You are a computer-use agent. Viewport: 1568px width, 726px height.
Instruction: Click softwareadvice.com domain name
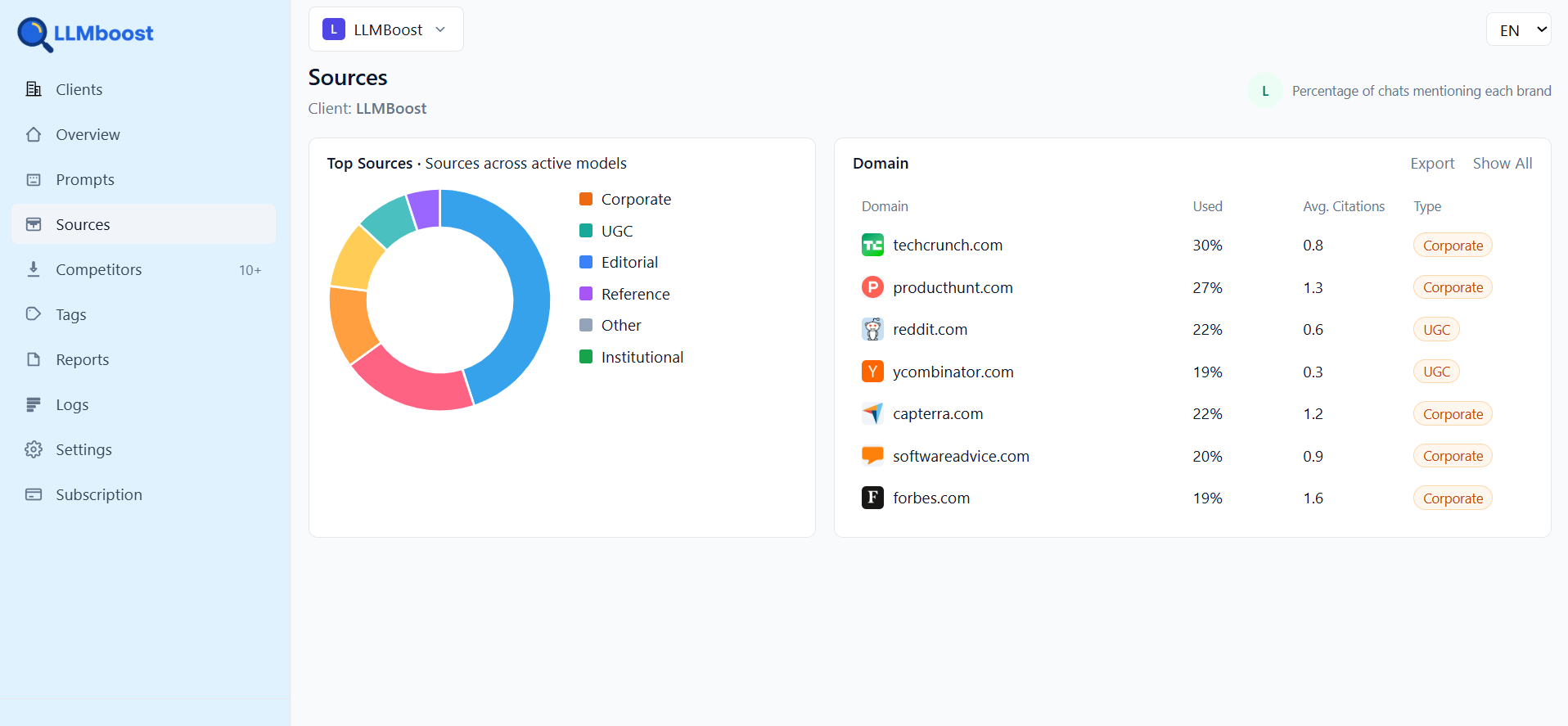click(961, 456)
